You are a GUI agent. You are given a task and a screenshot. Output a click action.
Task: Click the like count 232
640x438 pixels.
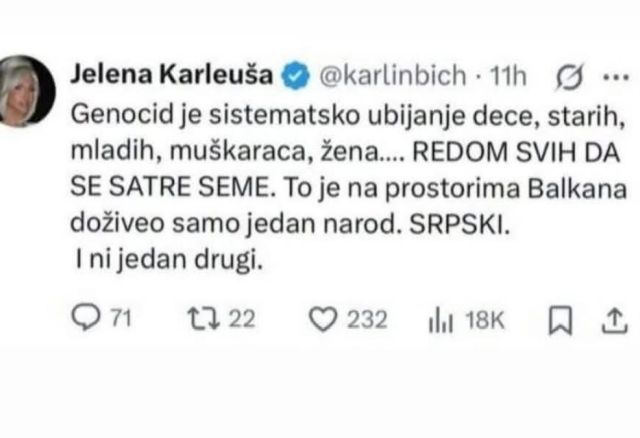tap(367, 319)
